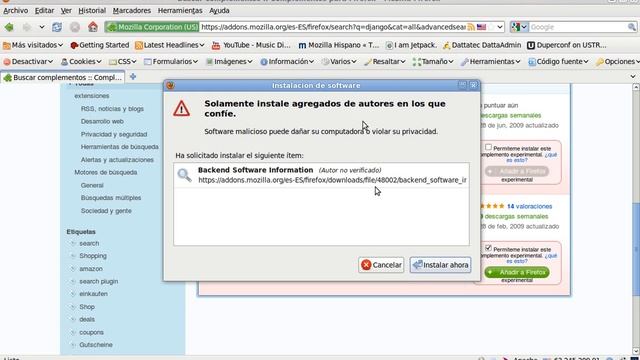
Task: Click the RSS feed icon in address bar
Action: [471, 27]
